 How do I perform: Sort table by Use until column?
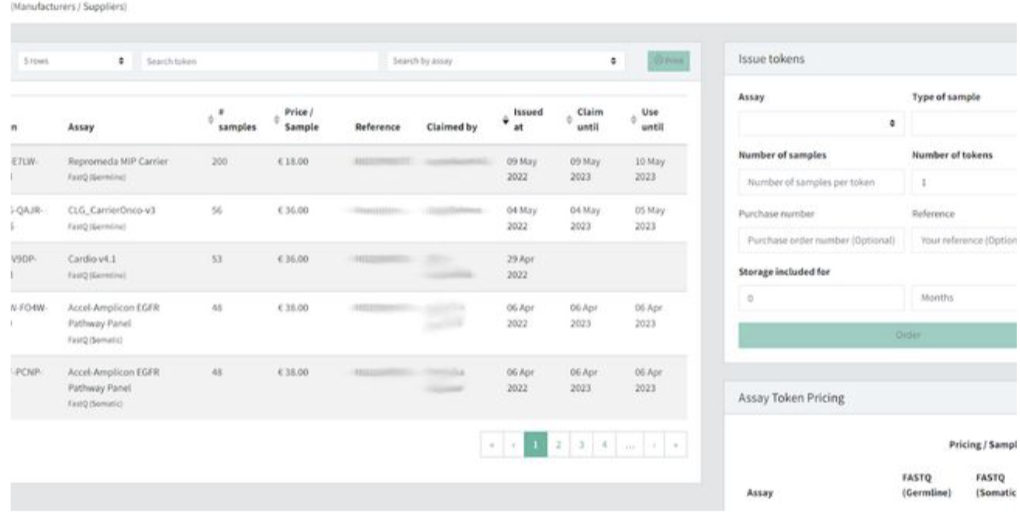click(x=650, y=120)
